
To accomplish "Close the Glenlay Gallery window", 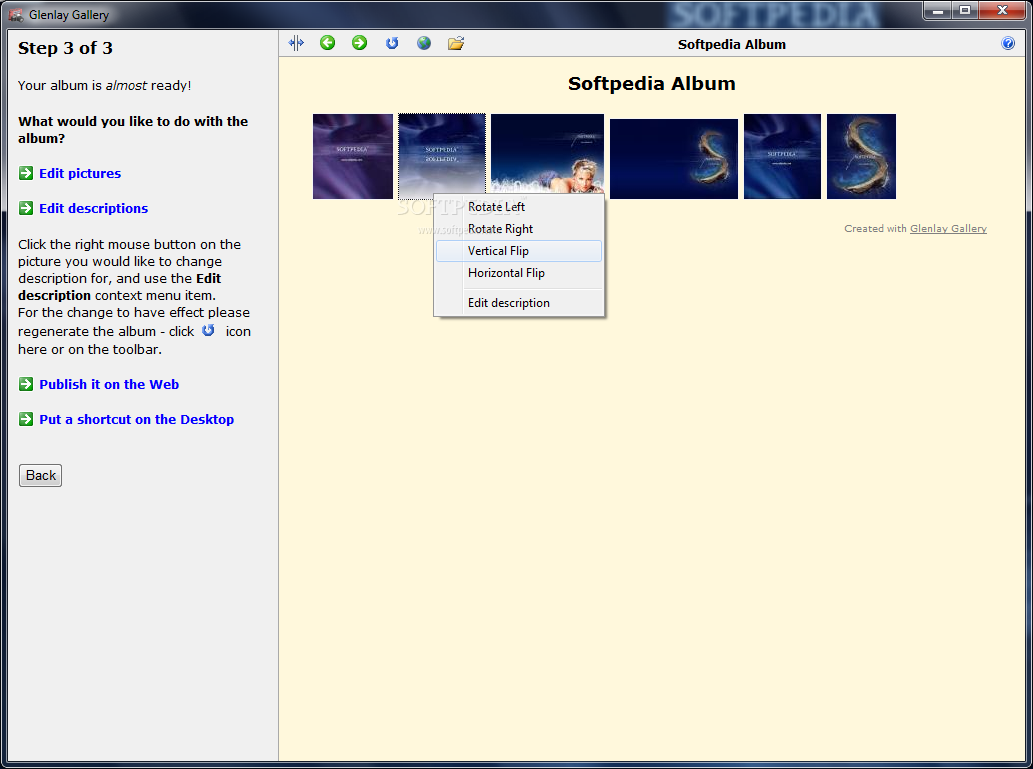I will [x=1002, y=10].
